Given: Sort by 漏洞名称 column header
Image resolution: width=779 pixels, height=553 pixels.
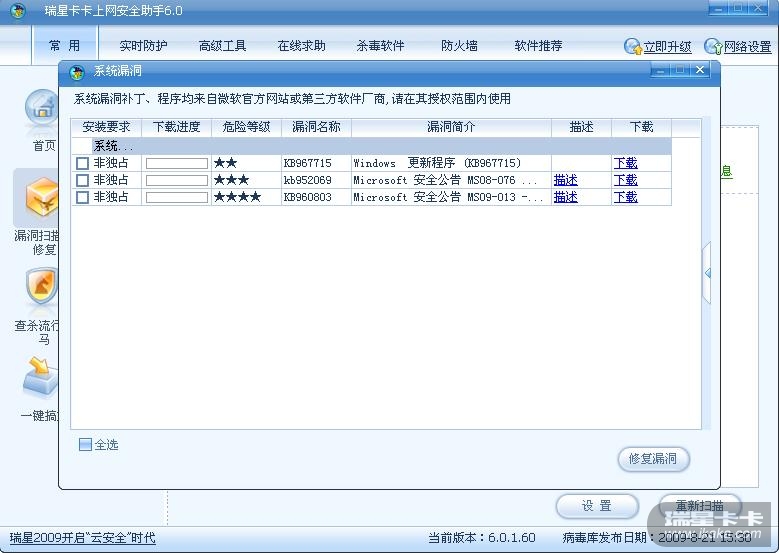Looking at the screenshot, I should pyautogui.click(x=316, y=127).
